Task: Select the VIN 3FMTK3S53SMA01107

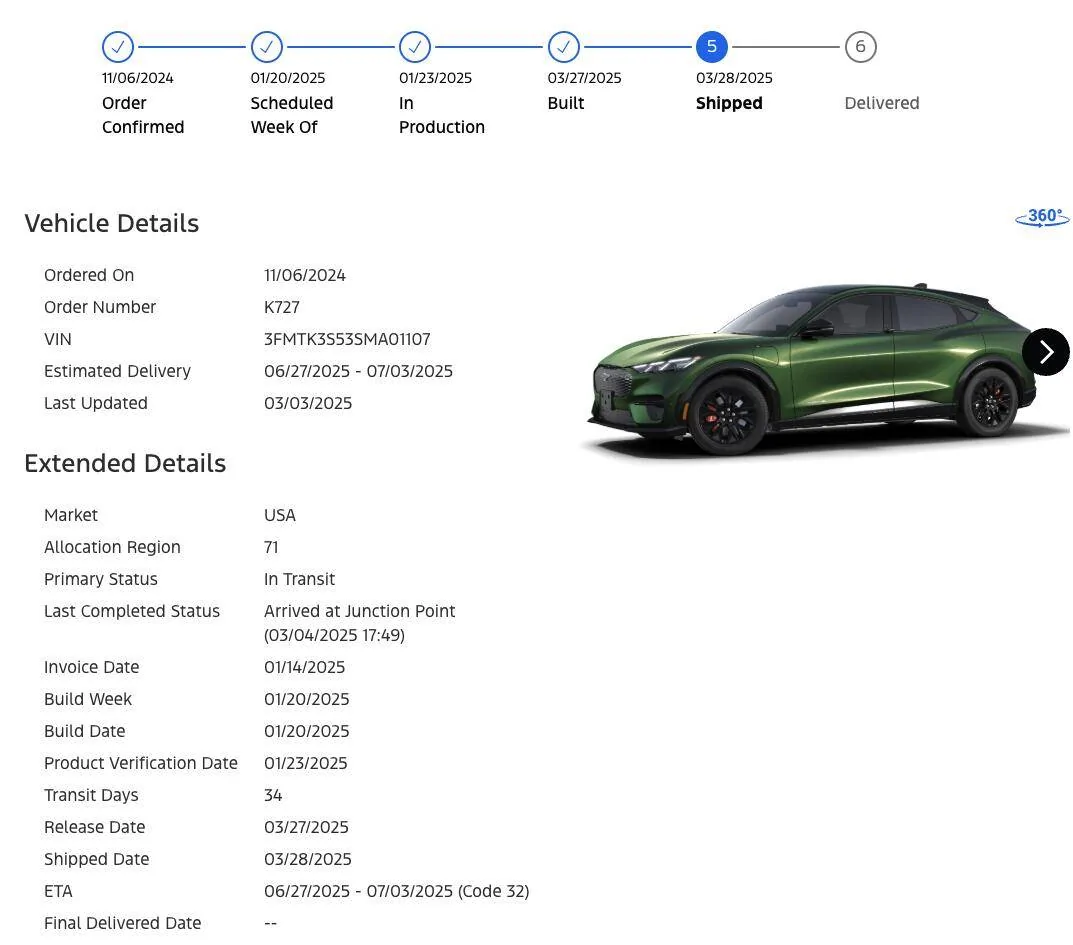Action: [x=347, y=339]
